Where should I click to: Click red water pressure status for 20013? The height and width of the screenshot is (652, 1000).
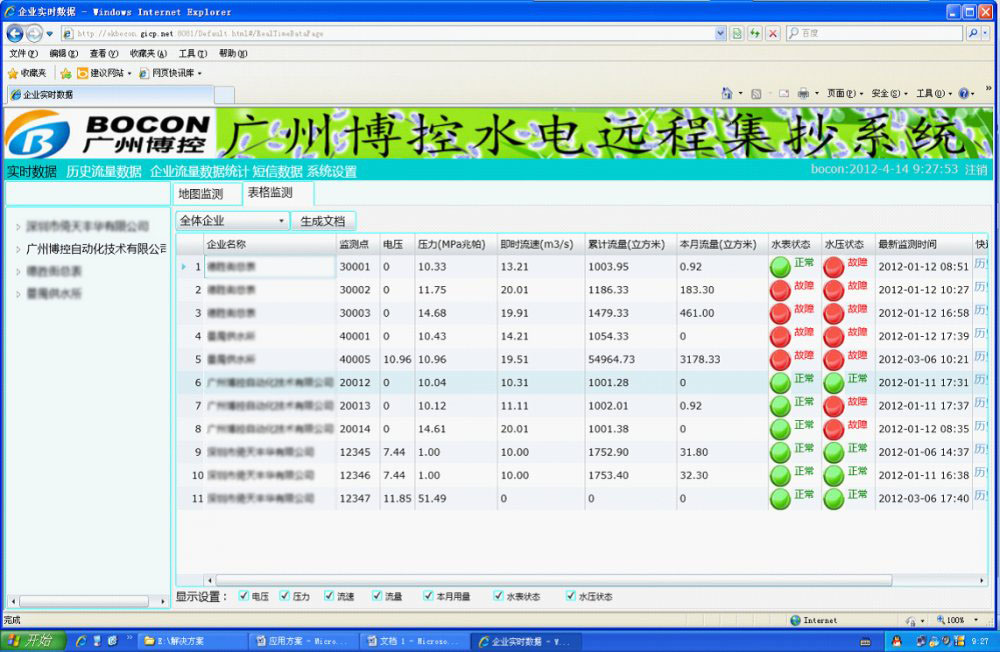834,406
